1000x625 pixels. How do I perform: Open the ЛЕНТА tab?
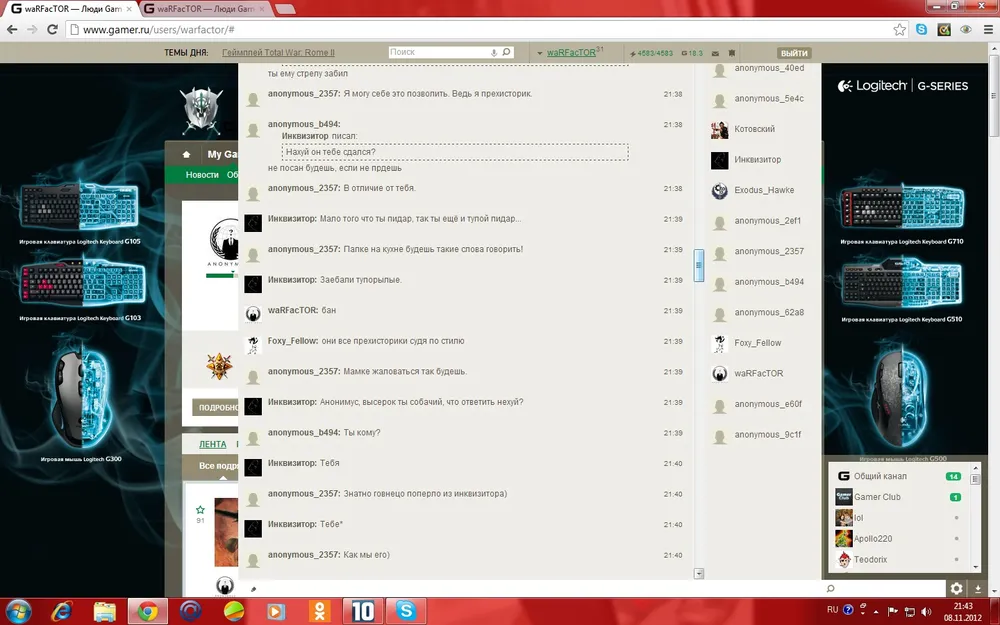(212, 445)
